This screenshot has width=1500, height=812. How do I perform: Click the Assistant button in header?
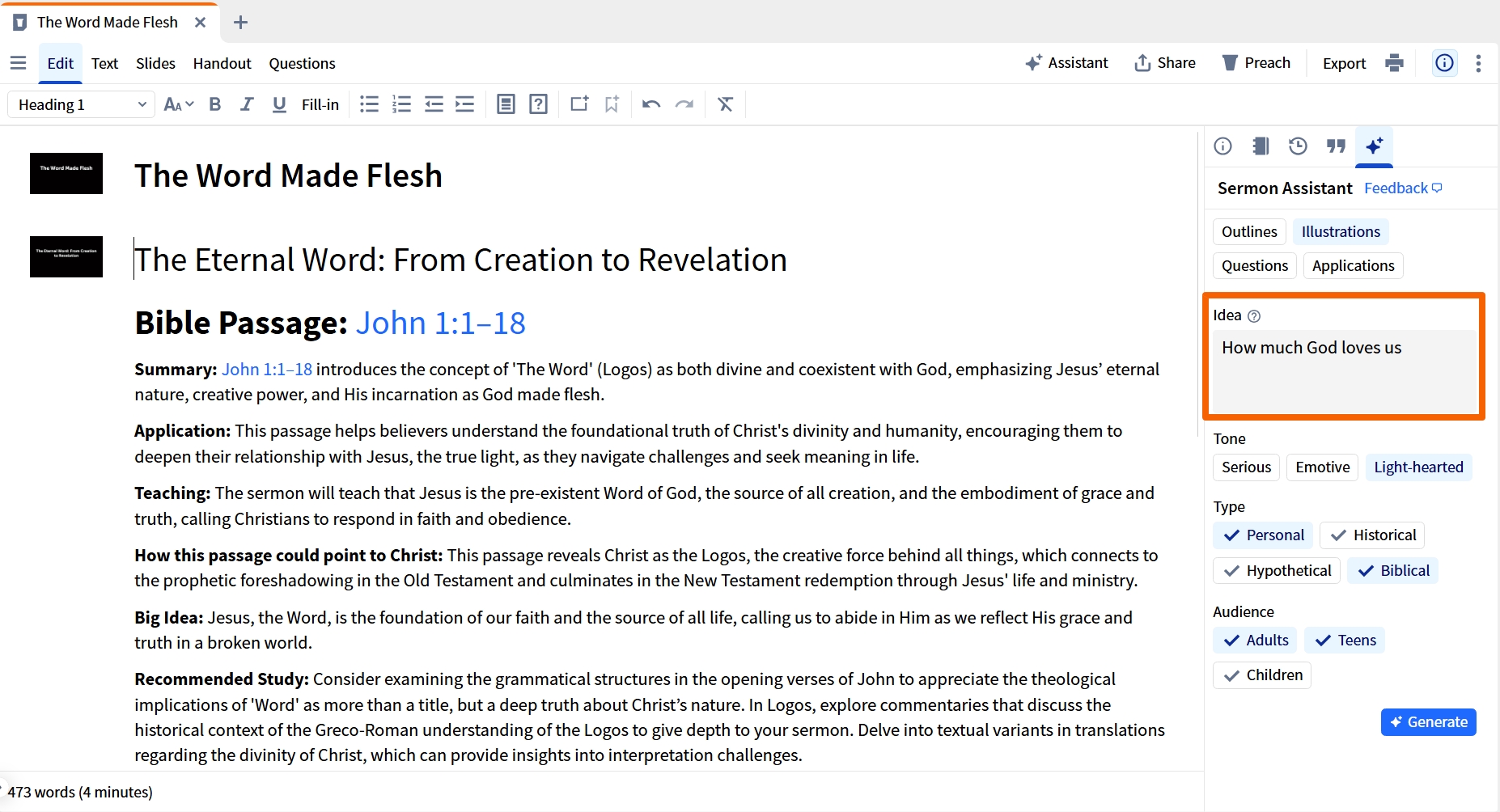click(x=1066, y=63)
